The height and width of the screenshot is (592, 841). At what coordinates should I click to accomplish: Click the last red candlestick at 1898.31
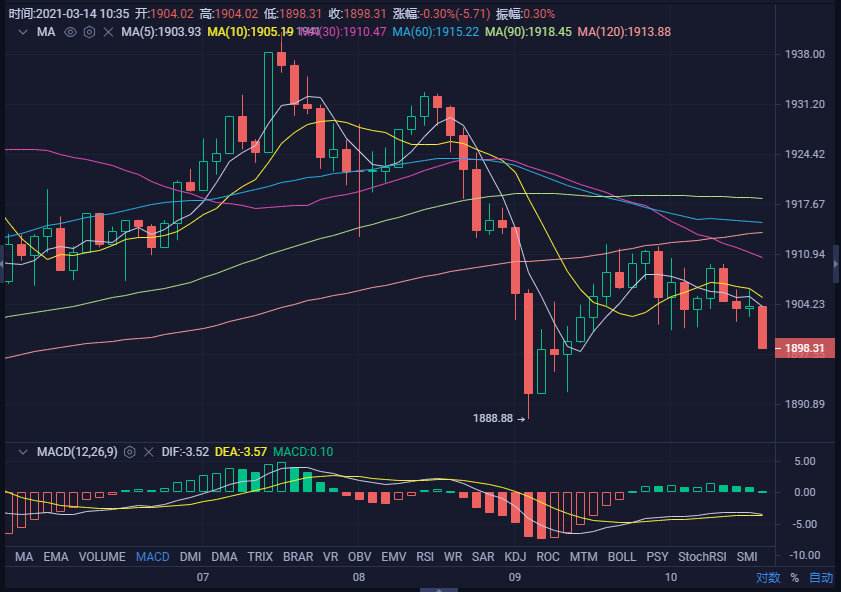tap(762, 327)
